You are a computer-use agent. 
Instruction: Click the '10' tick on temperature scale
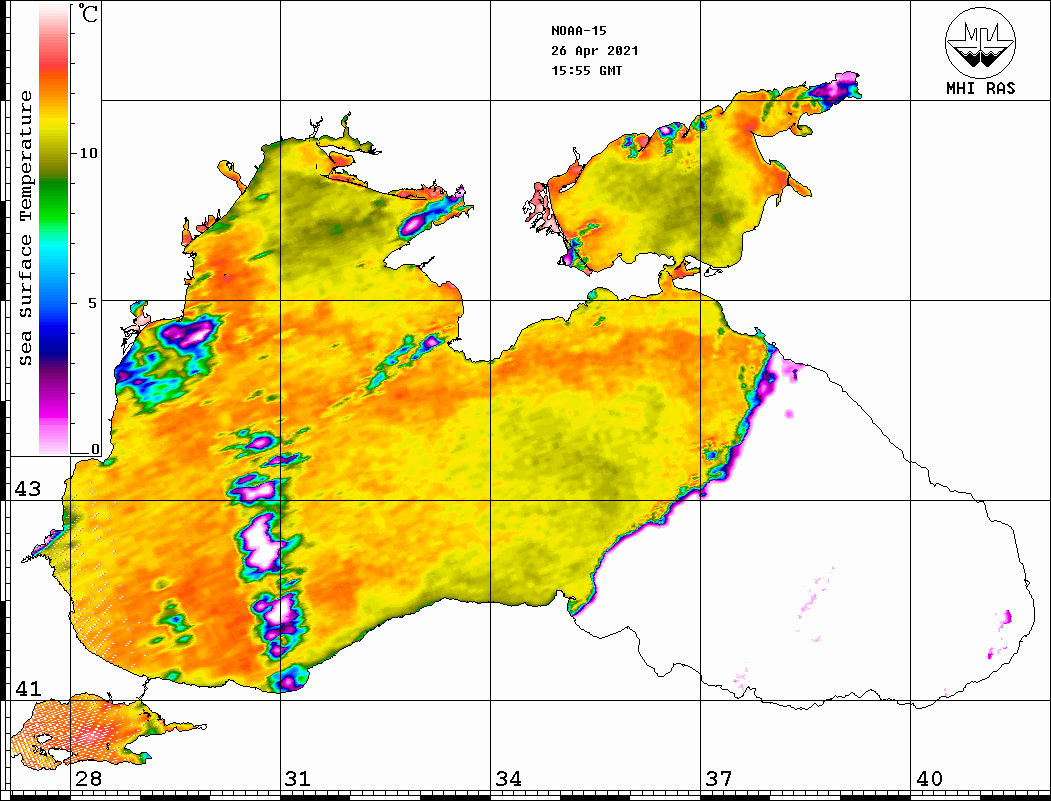coord(88,153)
